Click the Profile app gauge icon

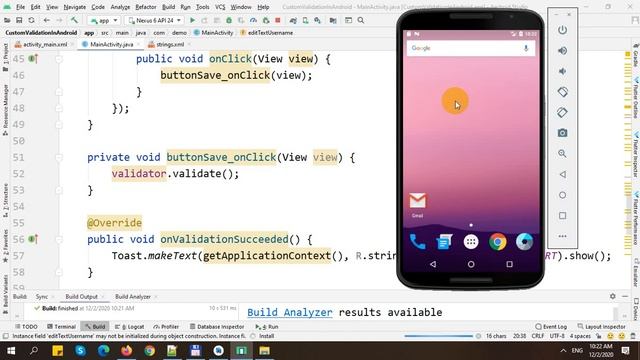click(x=253, y=20)
